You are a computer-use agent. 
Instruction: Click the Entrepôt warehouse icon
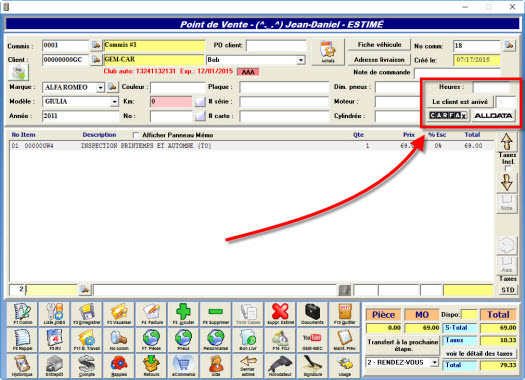[x=54, y=366]
